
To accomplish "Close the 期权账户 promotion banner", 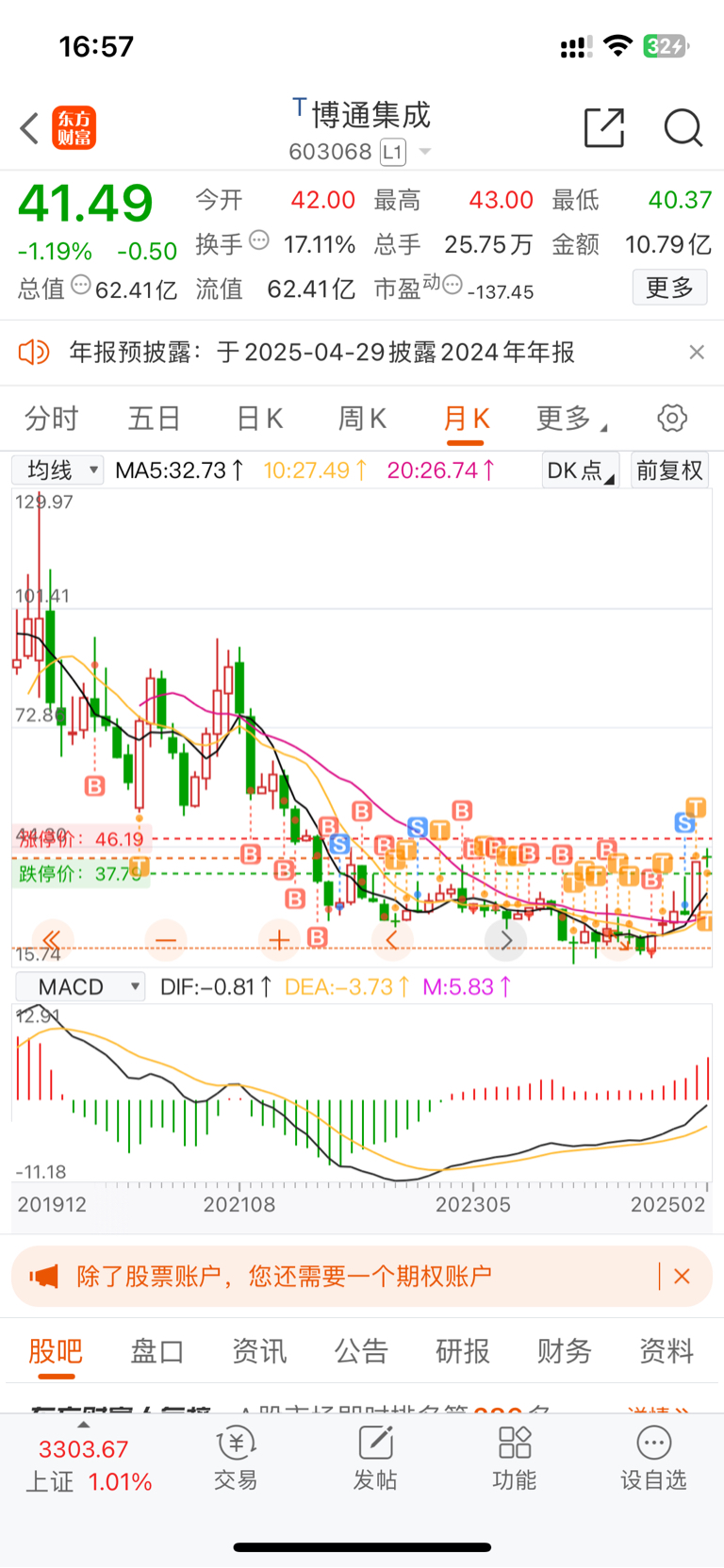I will (682, 1277).
